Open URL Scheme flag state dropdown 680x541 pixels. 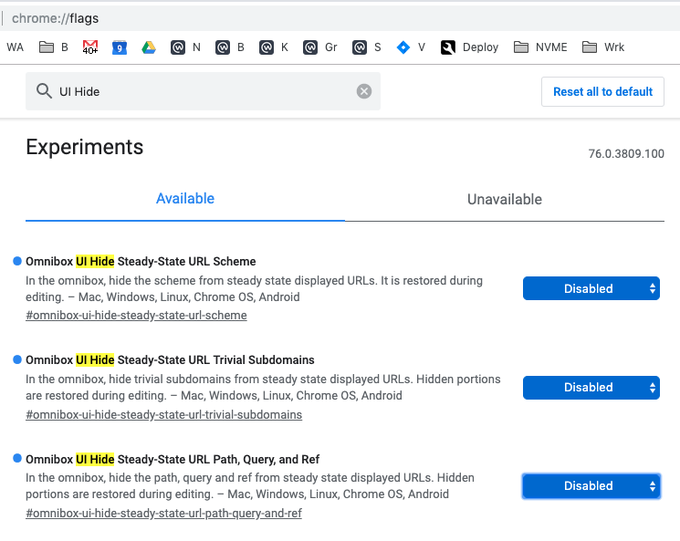(591, 288)
